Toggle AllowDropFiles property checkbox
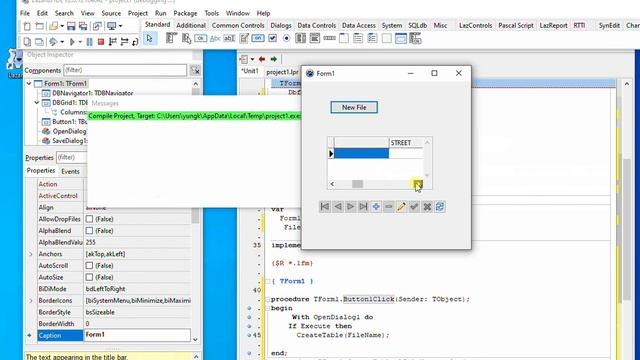 point(89,219)
